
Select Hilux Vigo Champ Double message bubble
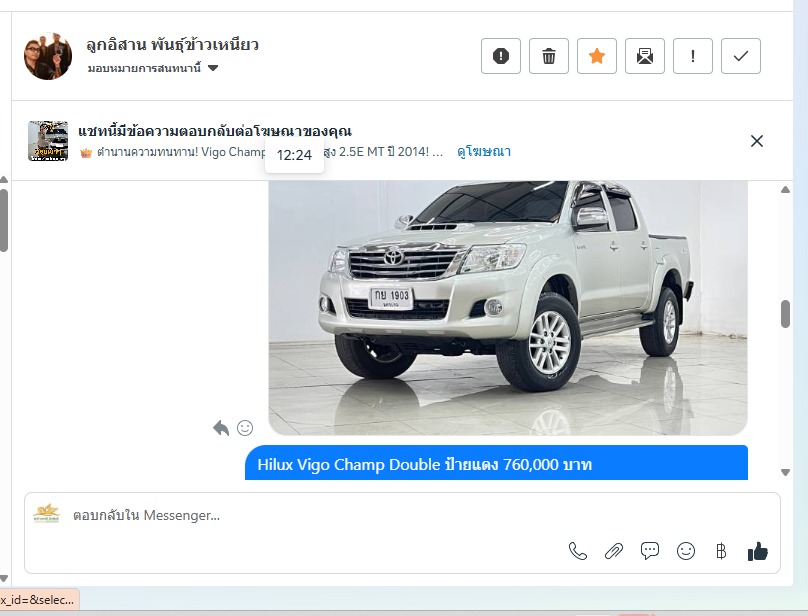pos(496,463)
